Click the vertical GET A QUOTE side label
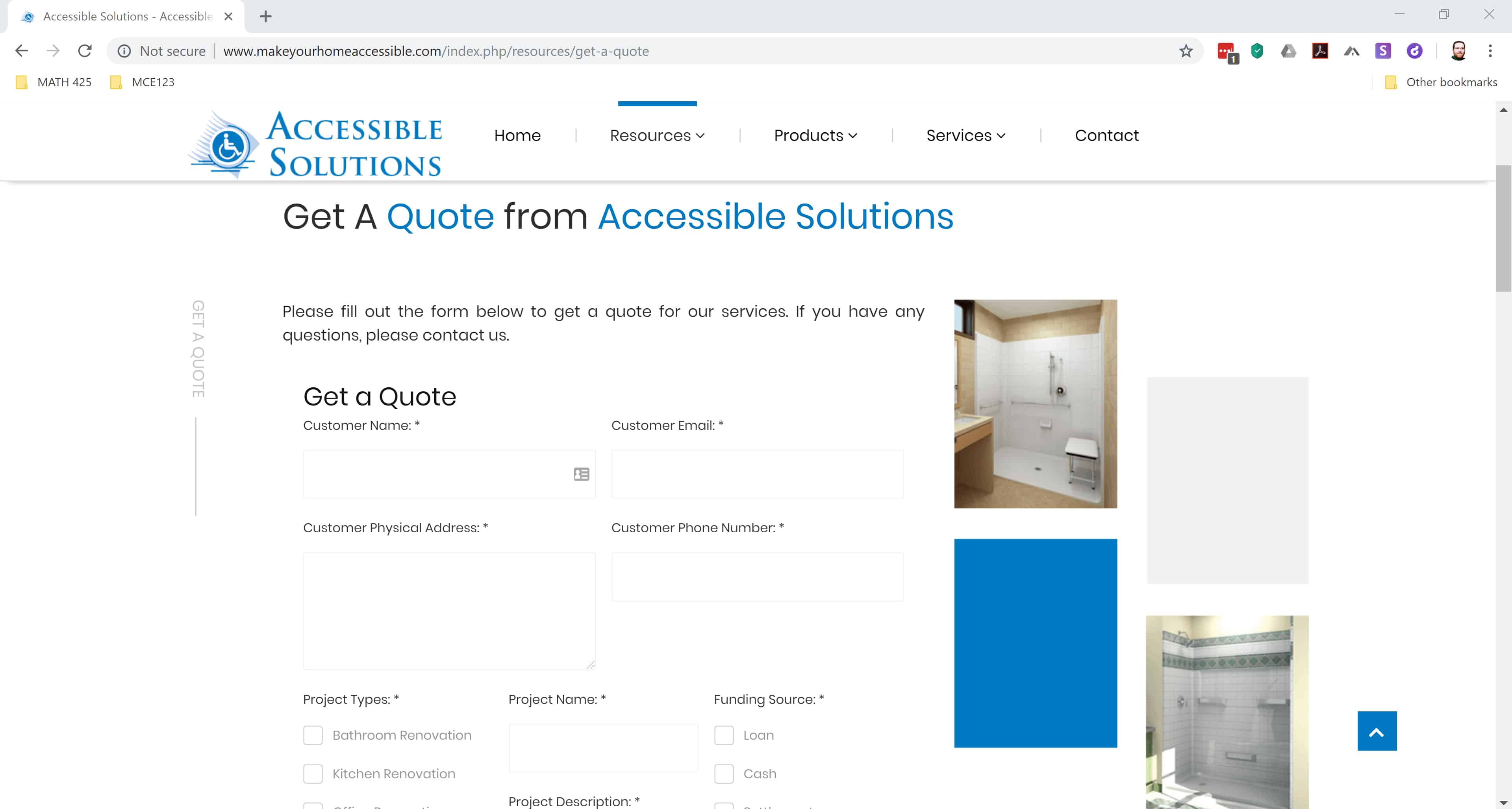 tap(198, 349)
